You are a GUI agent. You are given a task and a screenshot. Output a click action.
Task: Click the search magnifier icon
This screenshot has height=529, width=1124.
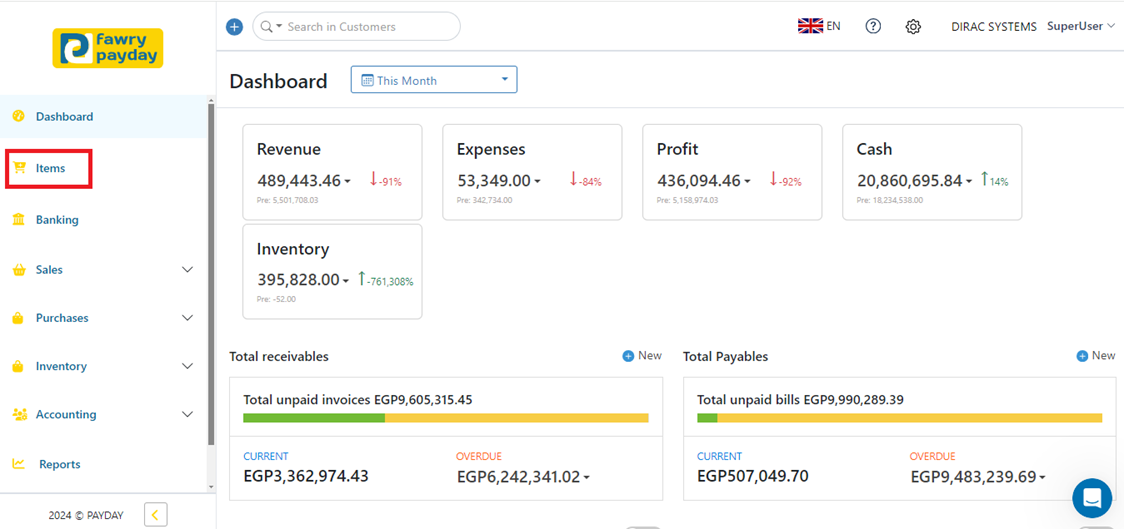pyautogui.click(x=267, y=27)
